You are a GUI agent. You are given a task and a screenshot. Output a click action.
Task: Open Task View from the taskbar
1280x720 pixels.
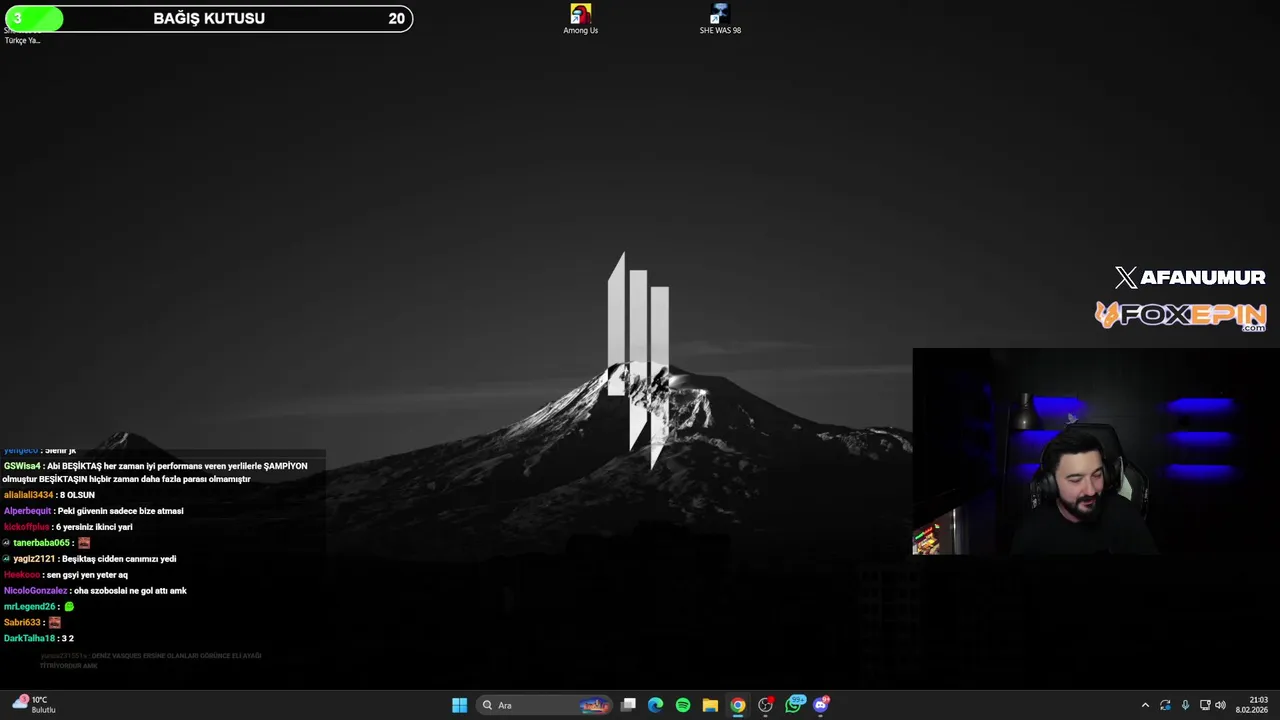pyautogui.click(x=628, y=705)
